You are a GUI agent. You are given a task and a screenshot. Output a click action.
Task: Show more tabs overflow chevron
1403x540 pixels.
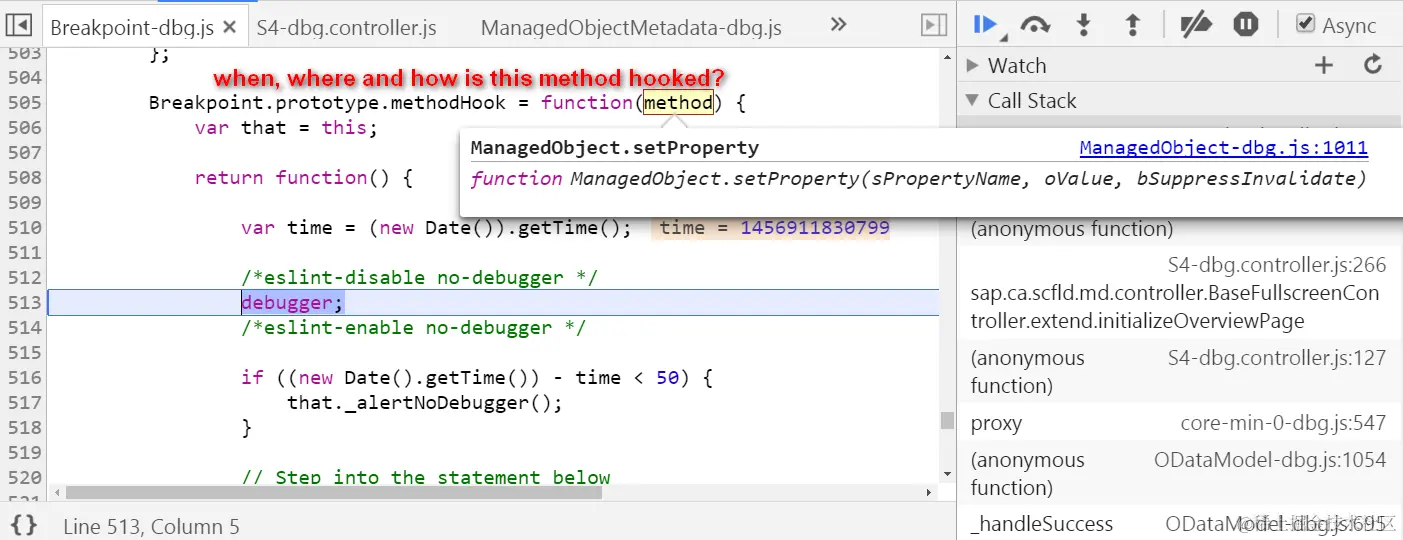[x=838, y=25]
